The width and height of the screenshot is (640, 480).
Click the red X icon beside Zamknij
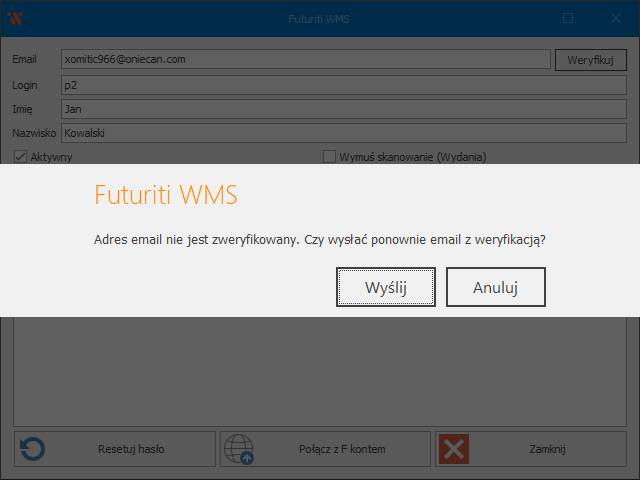pos(454,449)
